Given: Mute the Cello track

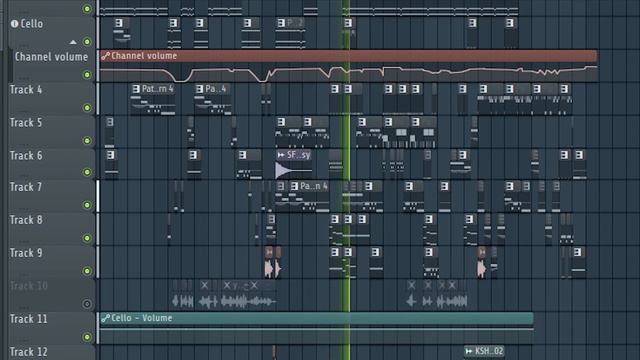Looking at the screenshot, I should click(x=87, y=42).
